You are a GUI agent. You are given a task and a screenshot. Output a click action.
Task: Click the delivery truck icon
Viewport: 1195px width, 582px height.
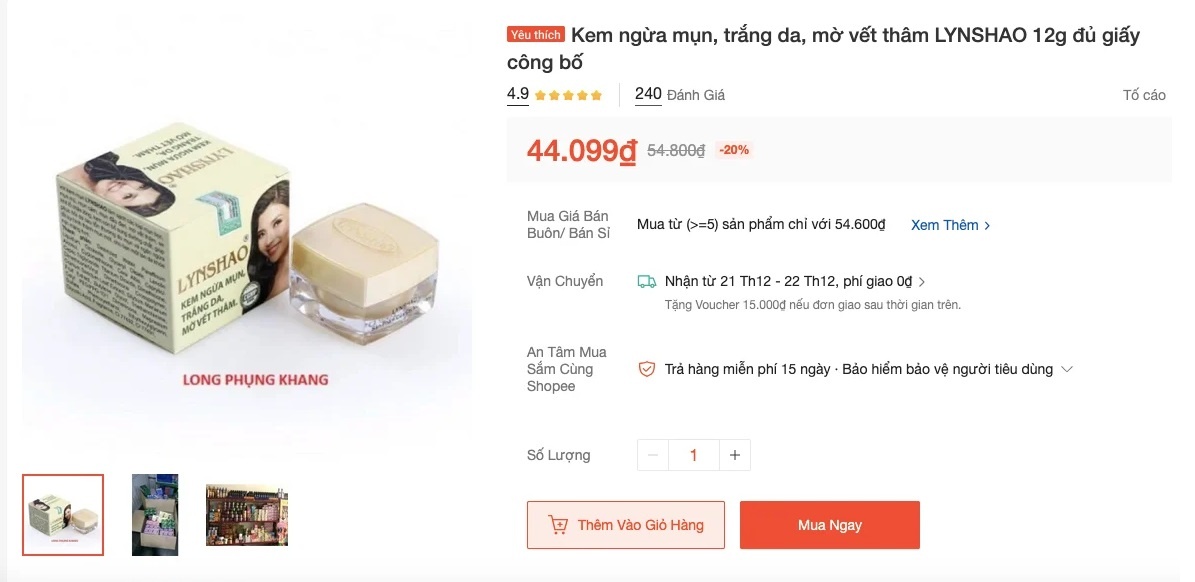(x=647, y=282)
